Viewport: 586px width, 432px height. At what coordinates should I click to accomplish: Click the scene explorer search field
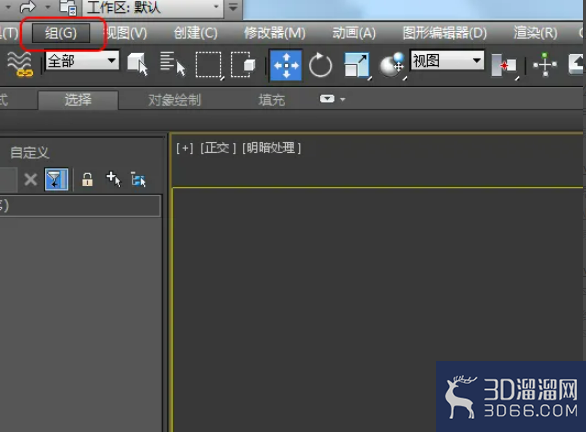click(9, 179)
